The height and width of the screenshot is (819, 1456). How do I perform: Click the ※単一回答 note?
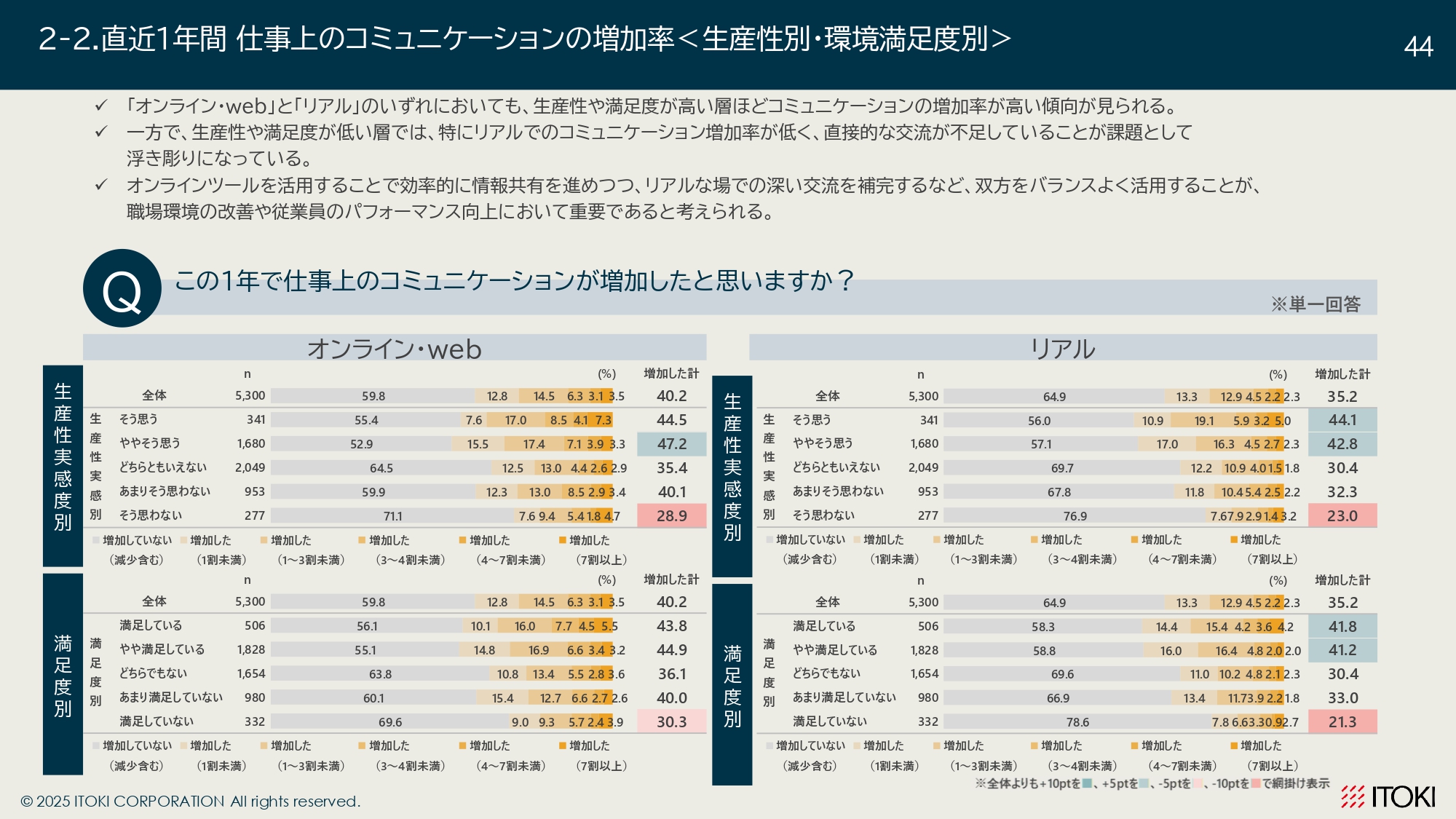click(1315, 304)
